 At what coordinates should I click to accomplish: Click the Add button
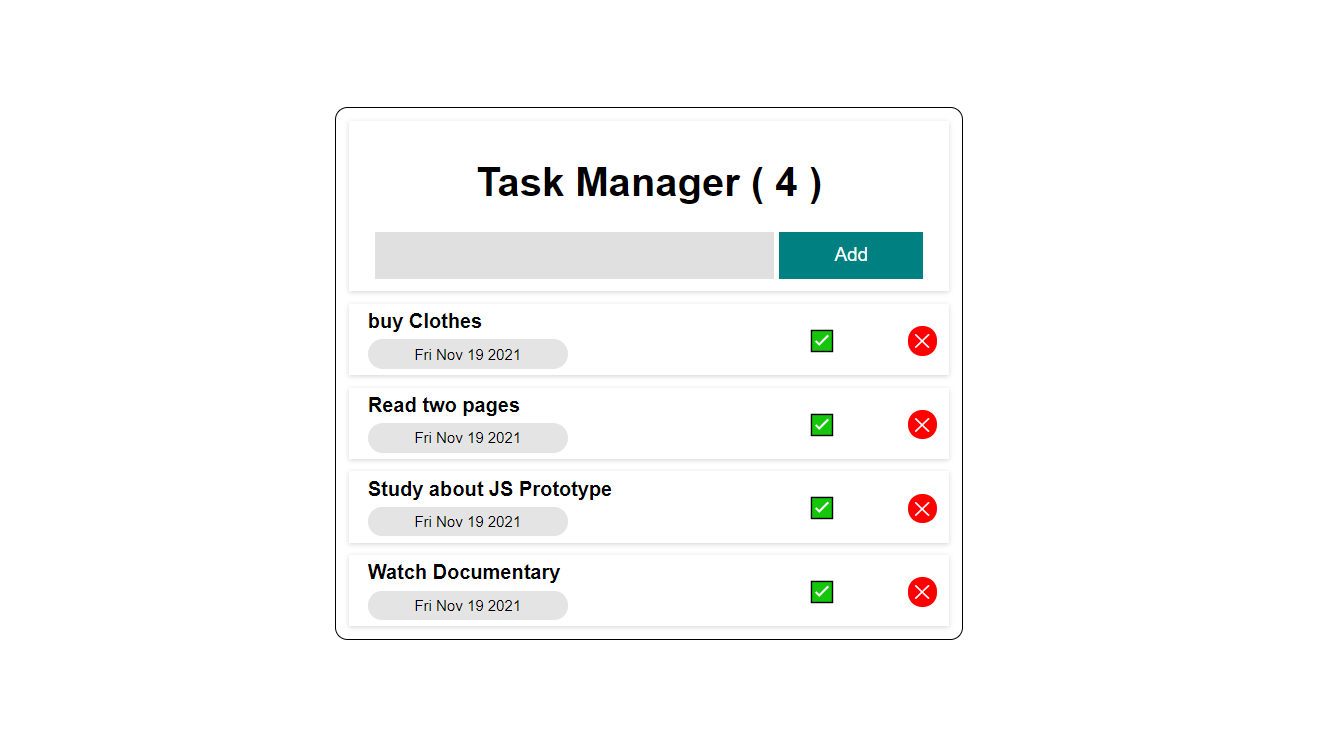(x=851, y=255)
